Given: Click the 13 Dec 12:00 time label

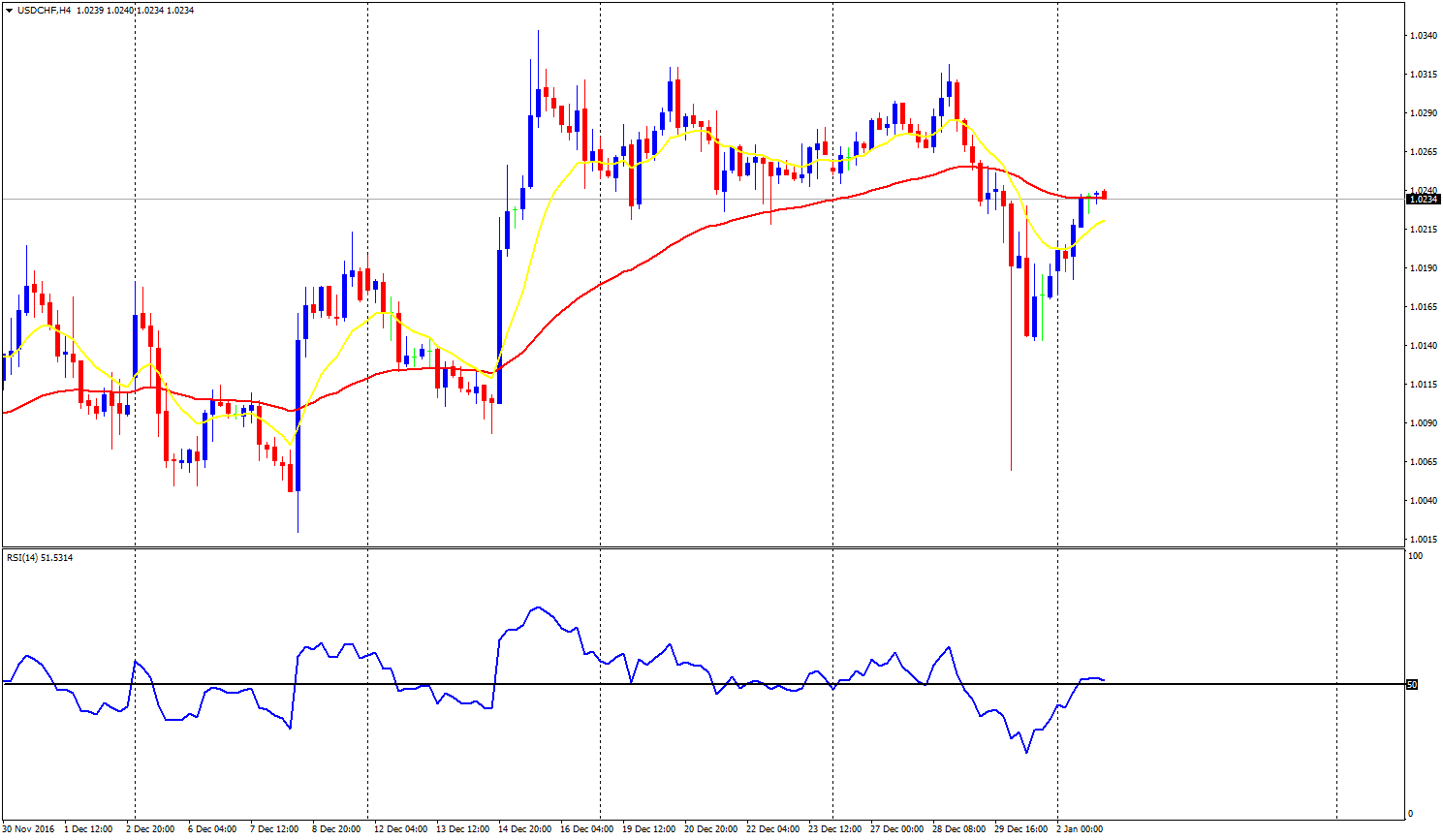Looking at the screenshot, I should coord(462,829).
